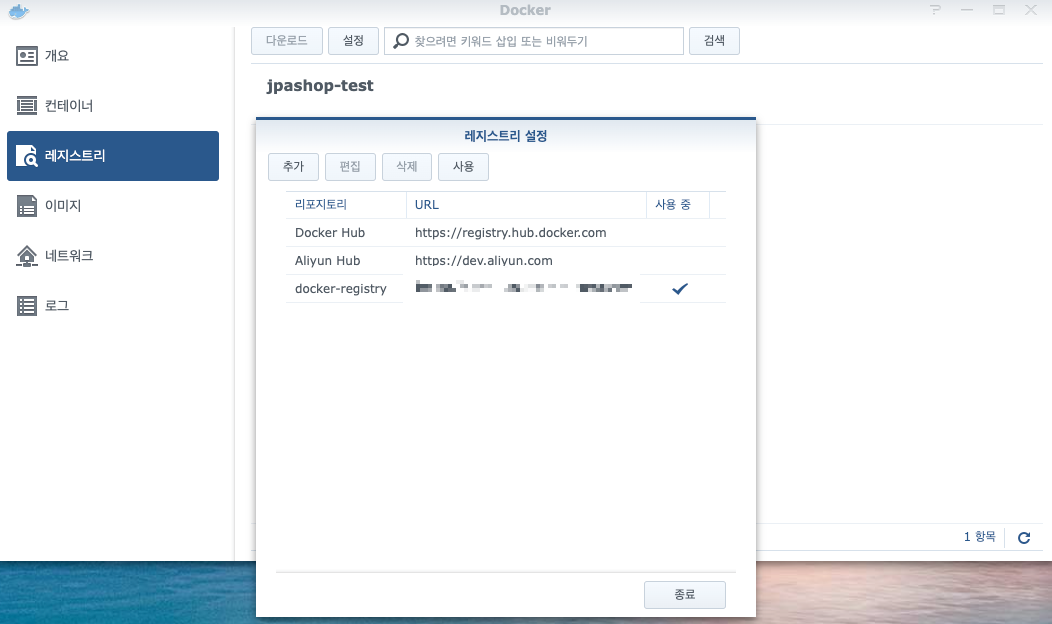Click the in-use checkmark for docker-registry
The width and height of the screenshot is (1052, 624).
680,289
